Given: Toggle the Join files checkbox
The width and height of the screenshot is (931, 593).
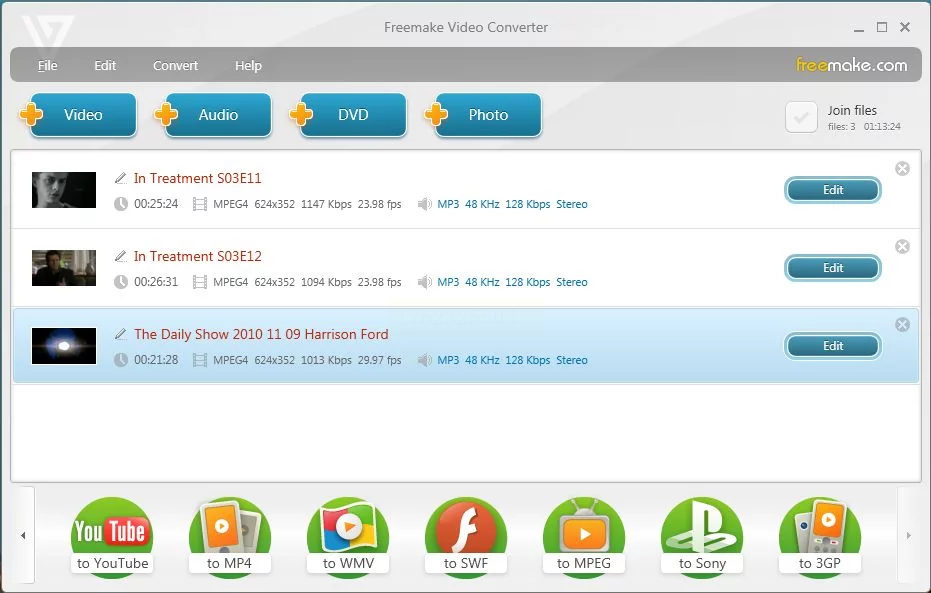Looking at the screenshot, I should [x=801, y=117].
